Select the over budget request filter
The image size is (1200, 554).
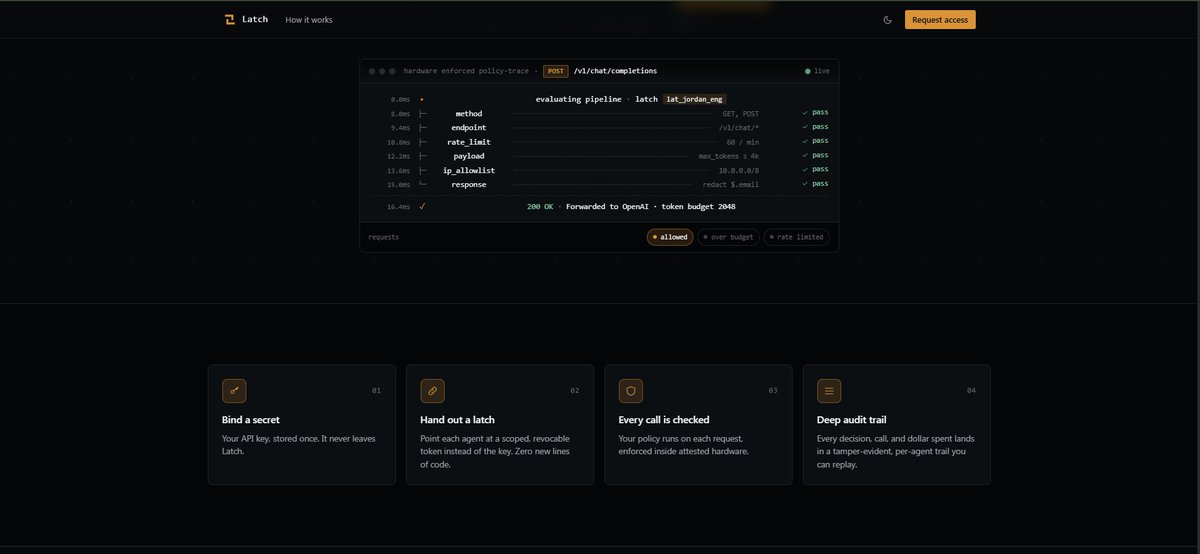coord(728,237)
